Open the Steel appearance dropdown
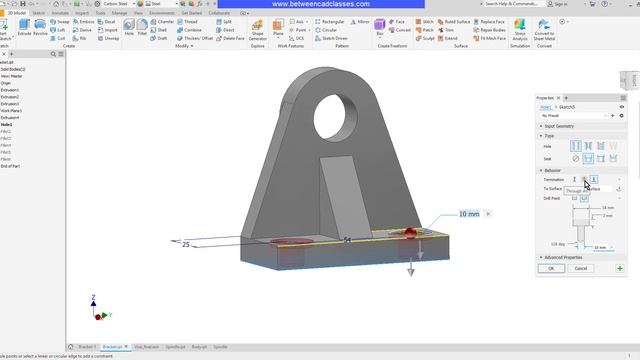640x360 pixels. 162,4
